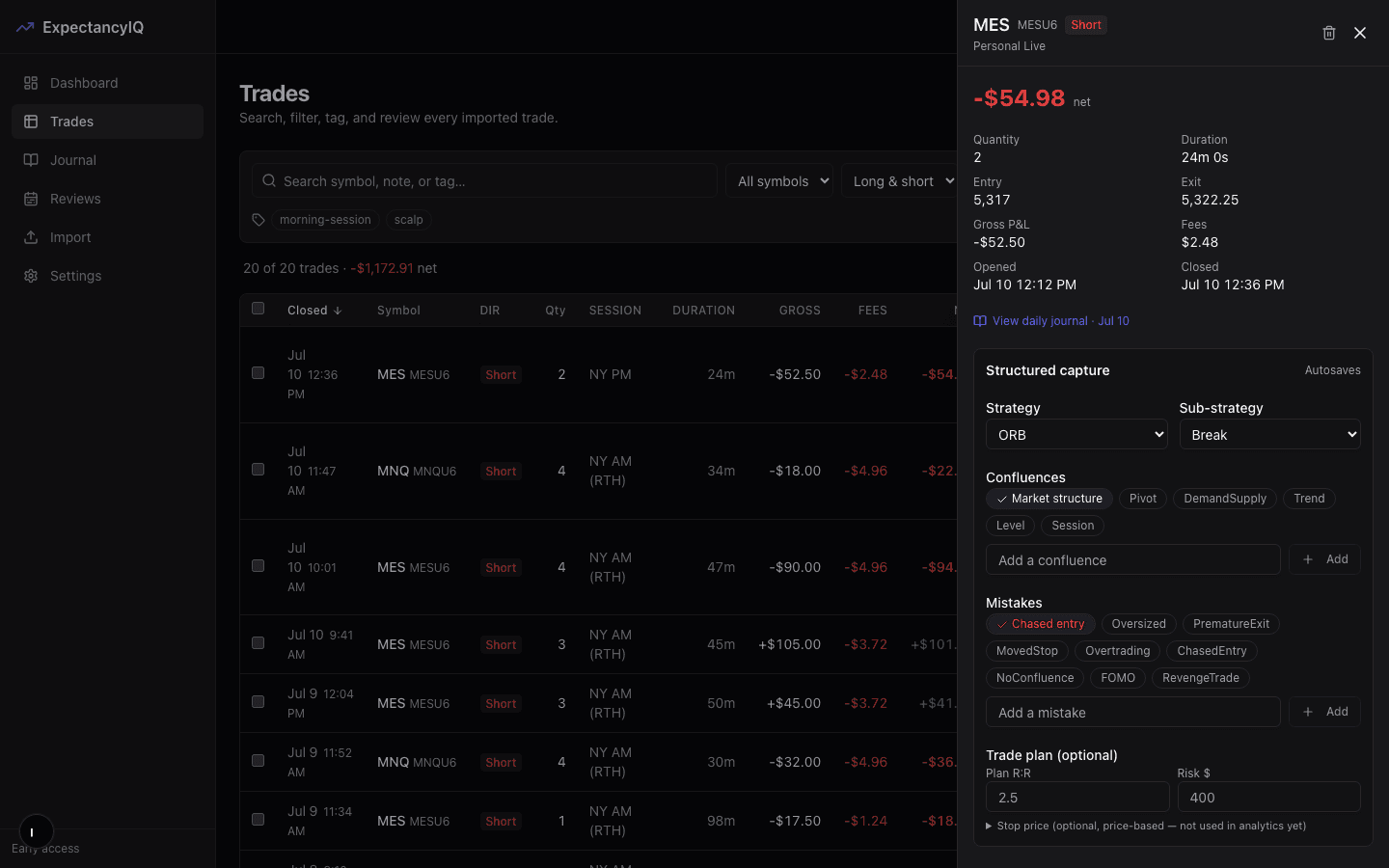Sort trades by FEES column header

[872, 311]
